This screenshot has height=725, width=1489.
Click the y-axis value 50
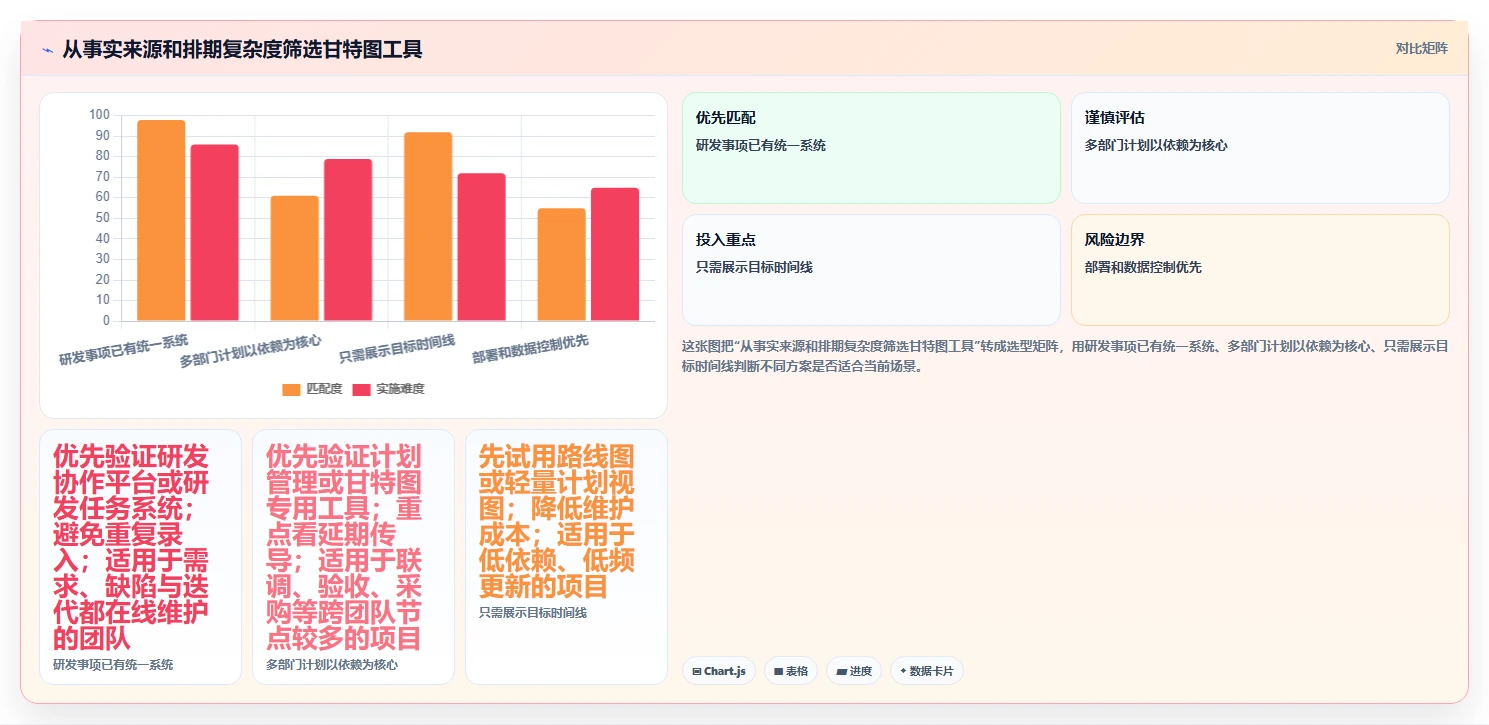(103, 218)
